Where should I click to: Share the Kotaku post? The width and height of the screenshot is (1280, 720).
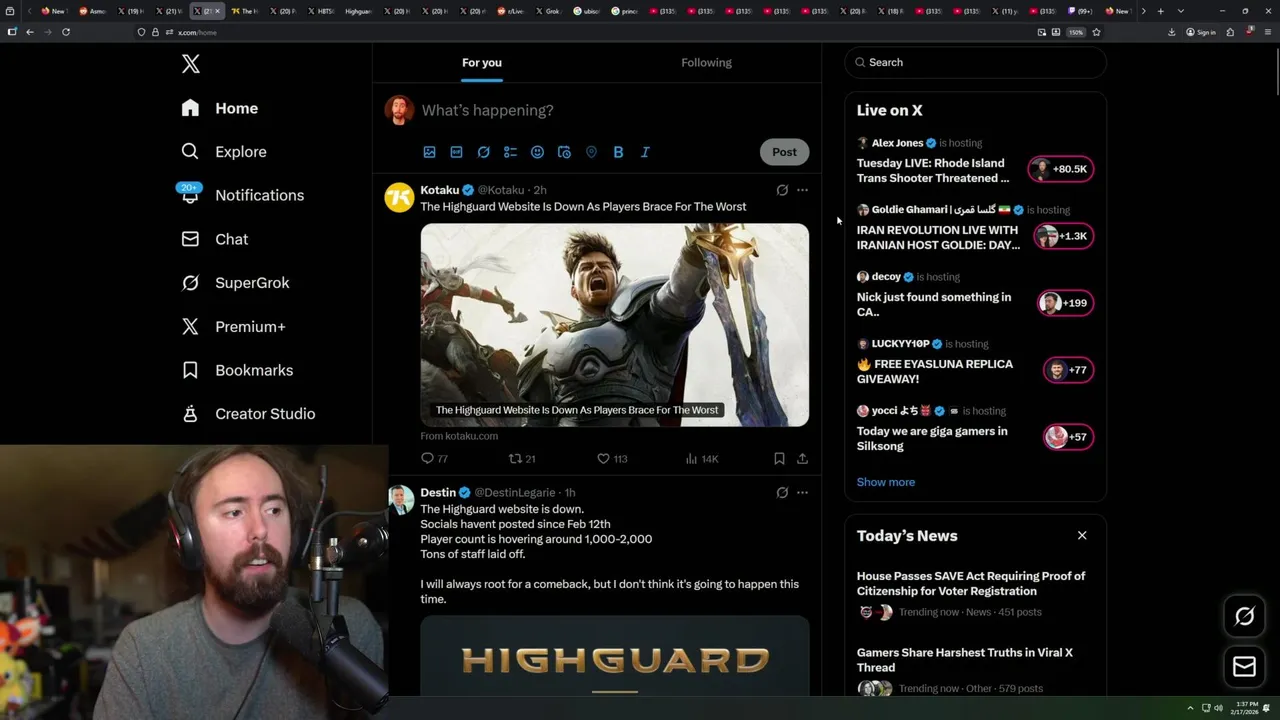(x=802, y=459)
